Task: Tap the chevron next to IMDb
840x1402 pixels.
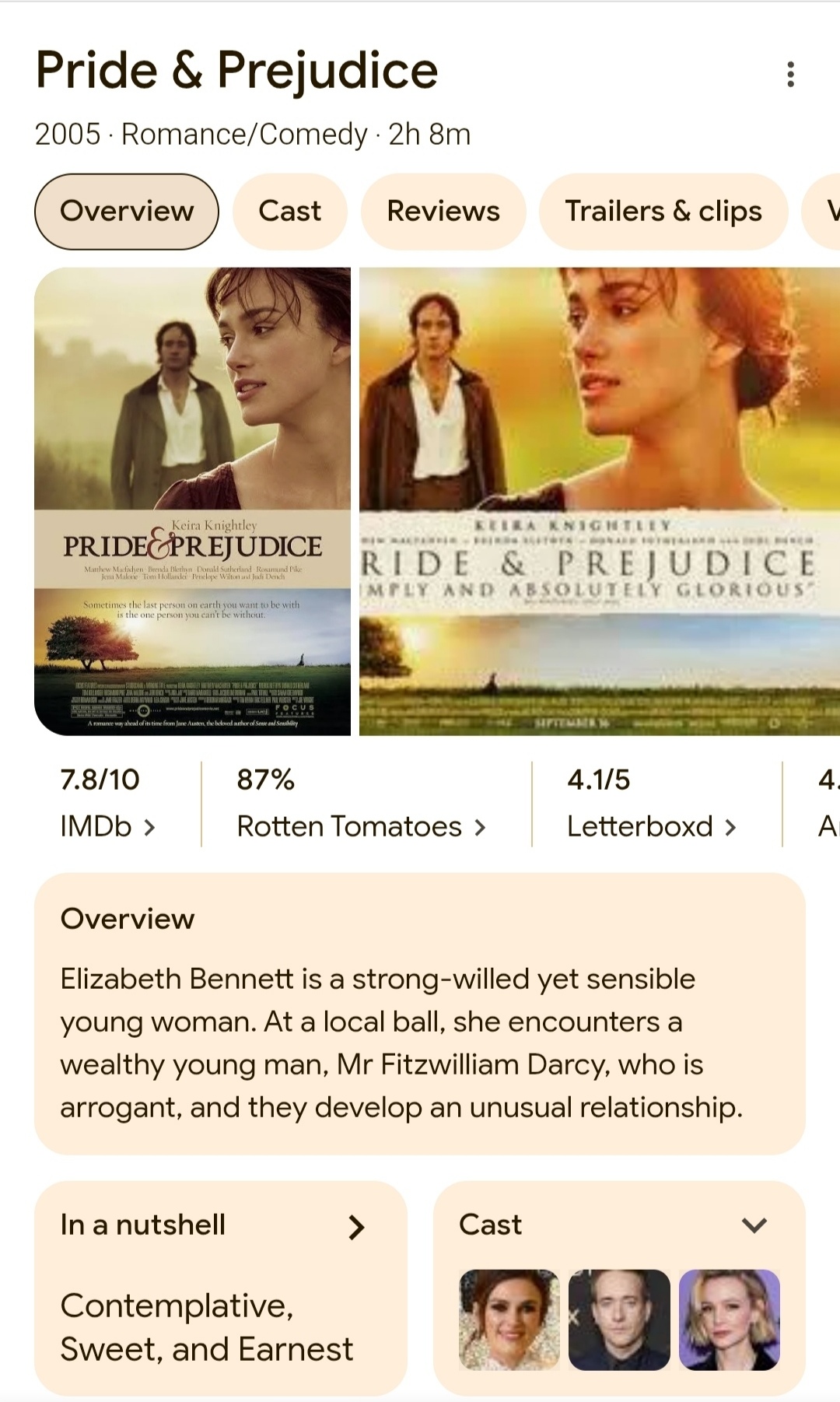Action: point(149,827)
